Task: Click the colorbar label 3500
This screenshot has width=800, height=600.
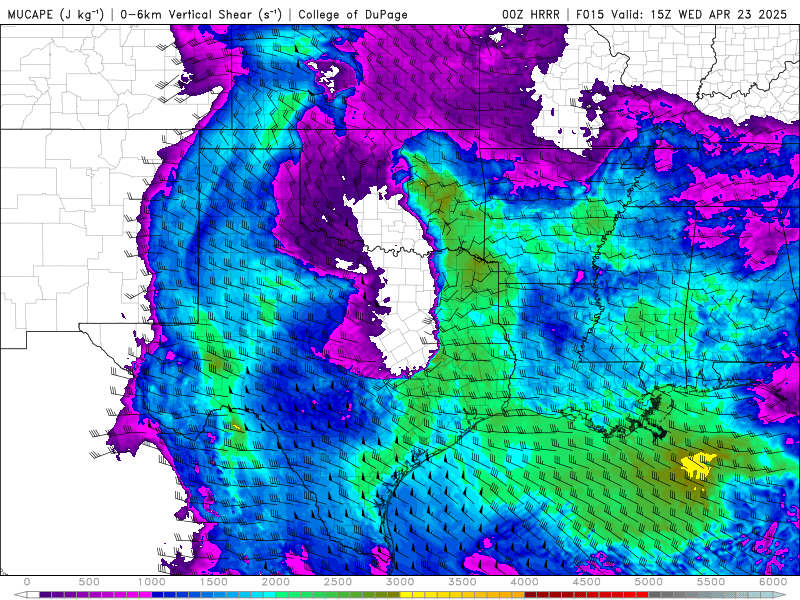Action: tap(463, 582)
